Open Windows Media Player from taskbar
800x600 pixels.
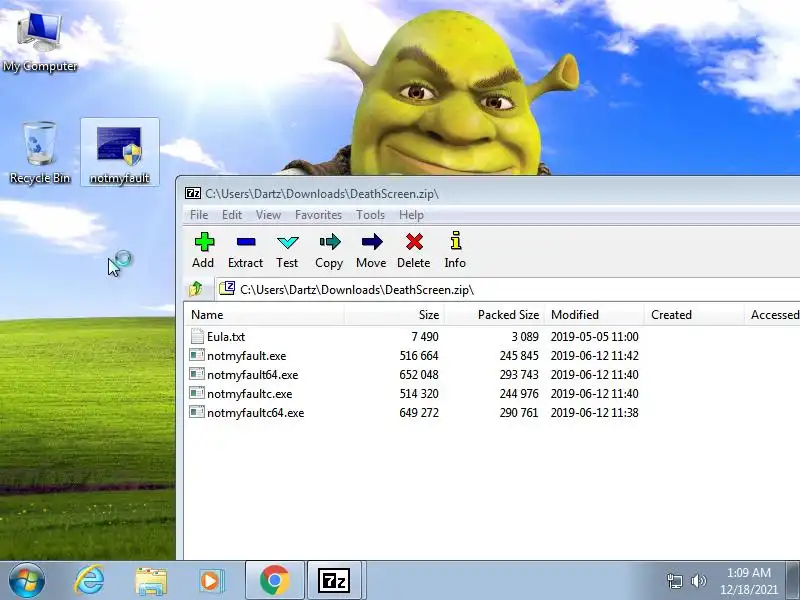(x=210, y=581)
